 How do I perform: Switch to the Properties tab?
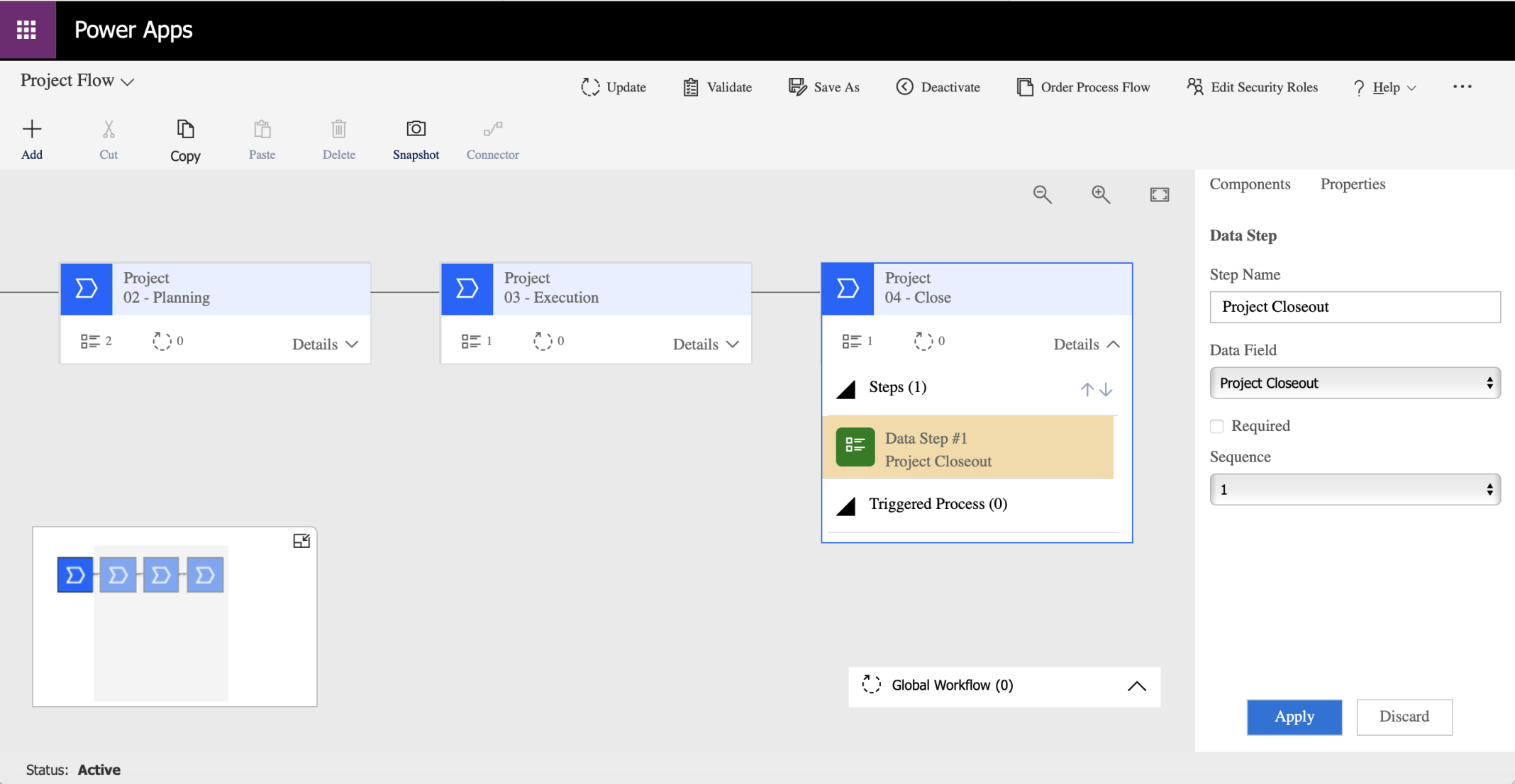[x=1353, y=184]
